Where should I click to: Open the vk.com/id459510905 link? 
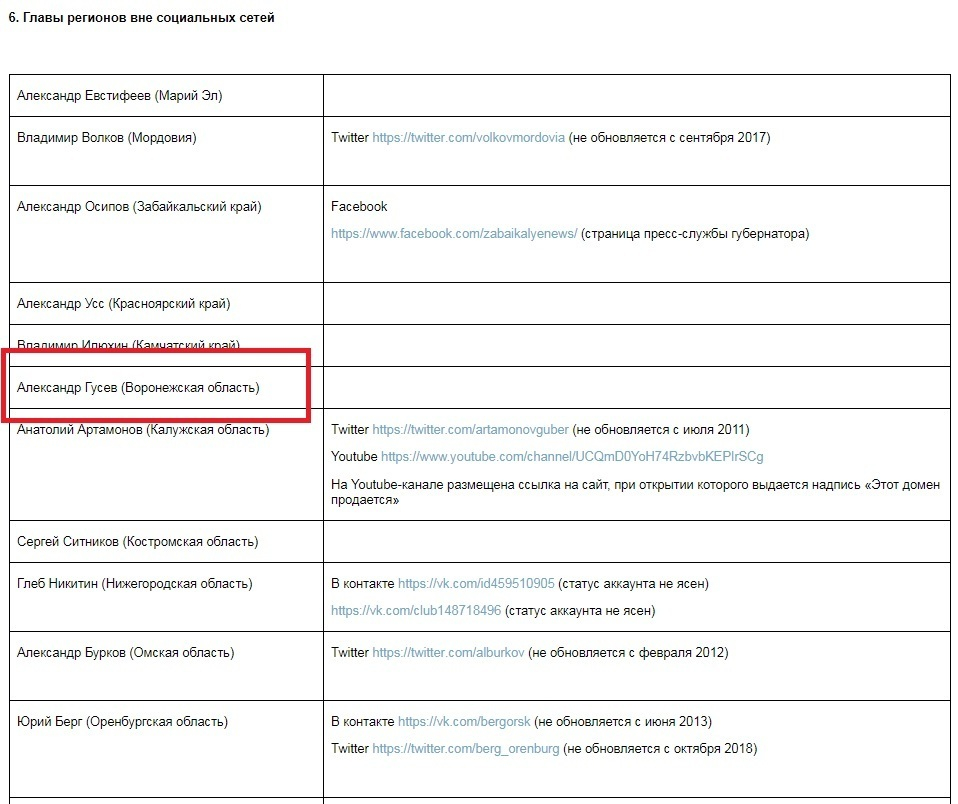click(476, 584)
